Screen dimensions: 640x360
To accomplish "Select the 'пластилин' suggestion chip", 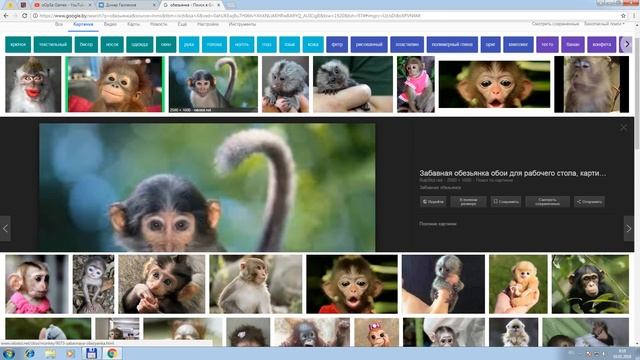I will [407, 44].
